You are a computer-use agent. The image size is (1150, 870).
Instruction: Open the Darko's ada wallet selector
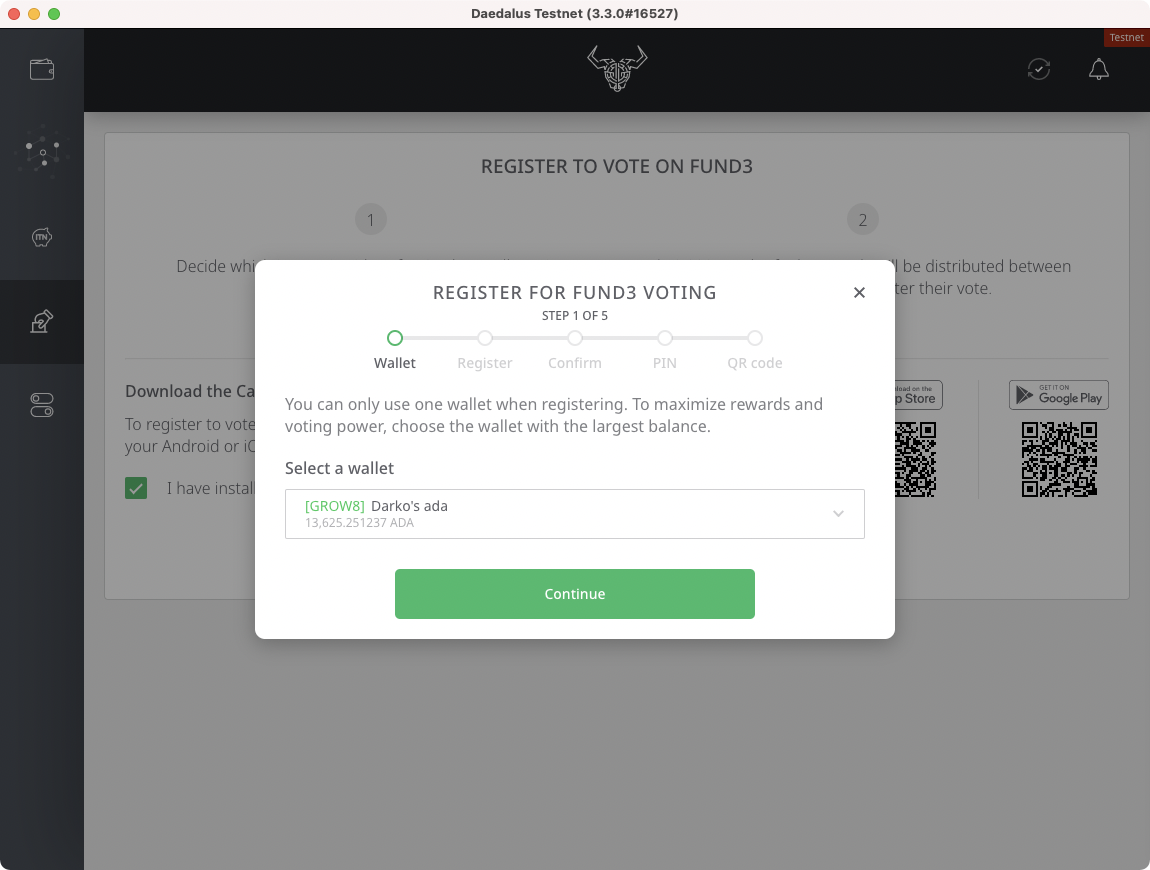tap(575, 513)
